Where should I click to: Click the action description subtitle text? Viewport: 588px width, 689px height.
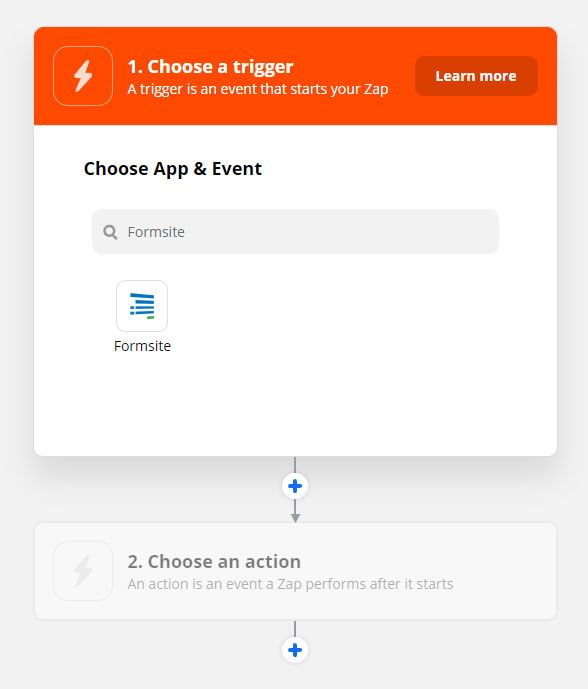[x=290, y=584]
